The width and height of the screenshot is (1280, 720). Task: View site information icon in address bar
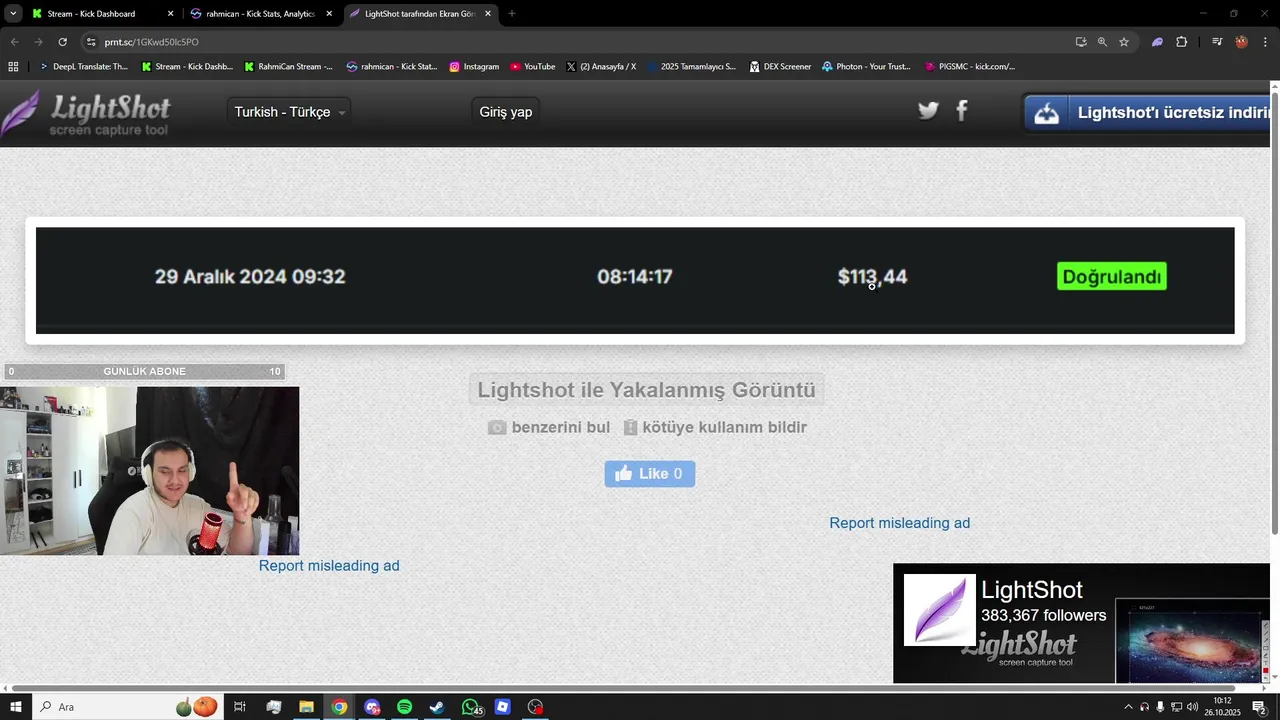(91, 42)
